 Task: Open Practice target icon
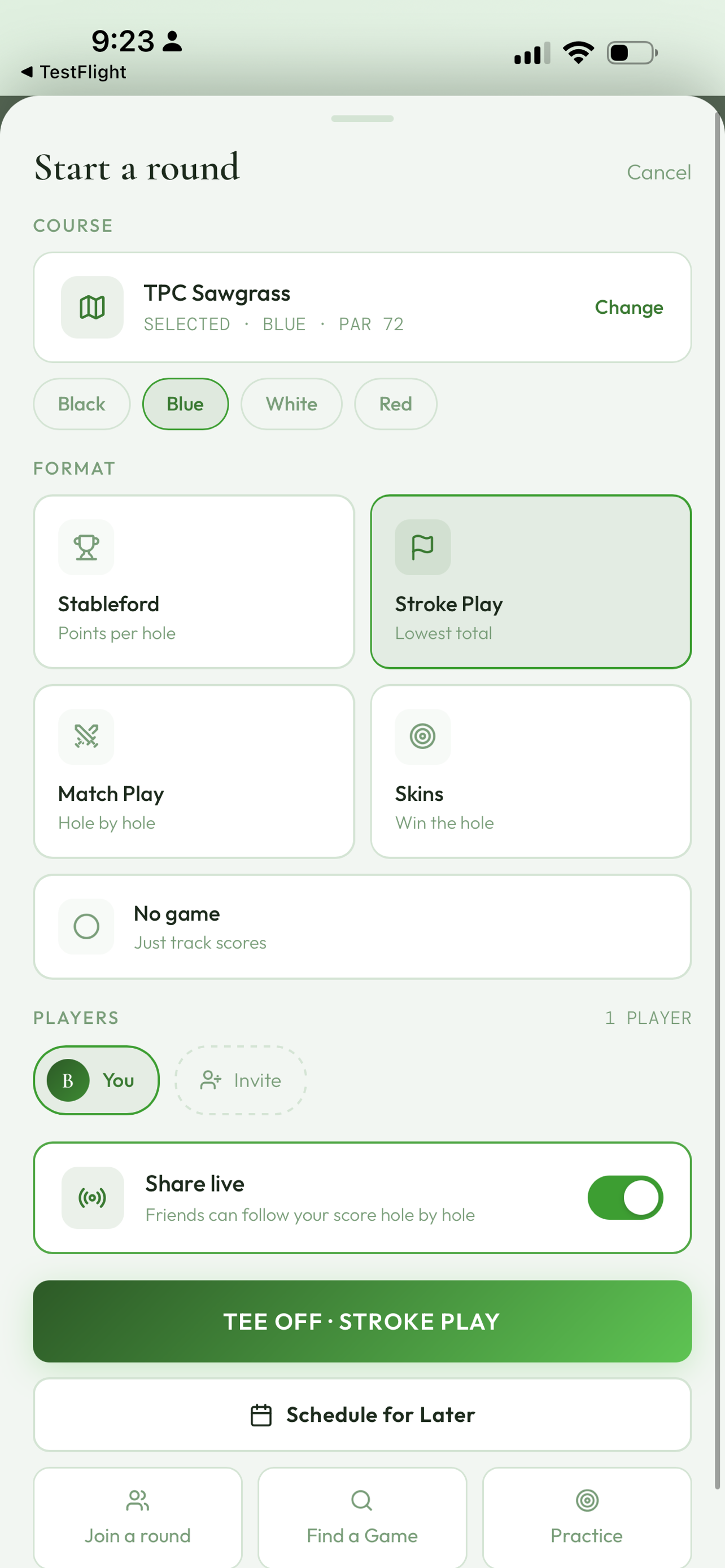point(587,1500)
